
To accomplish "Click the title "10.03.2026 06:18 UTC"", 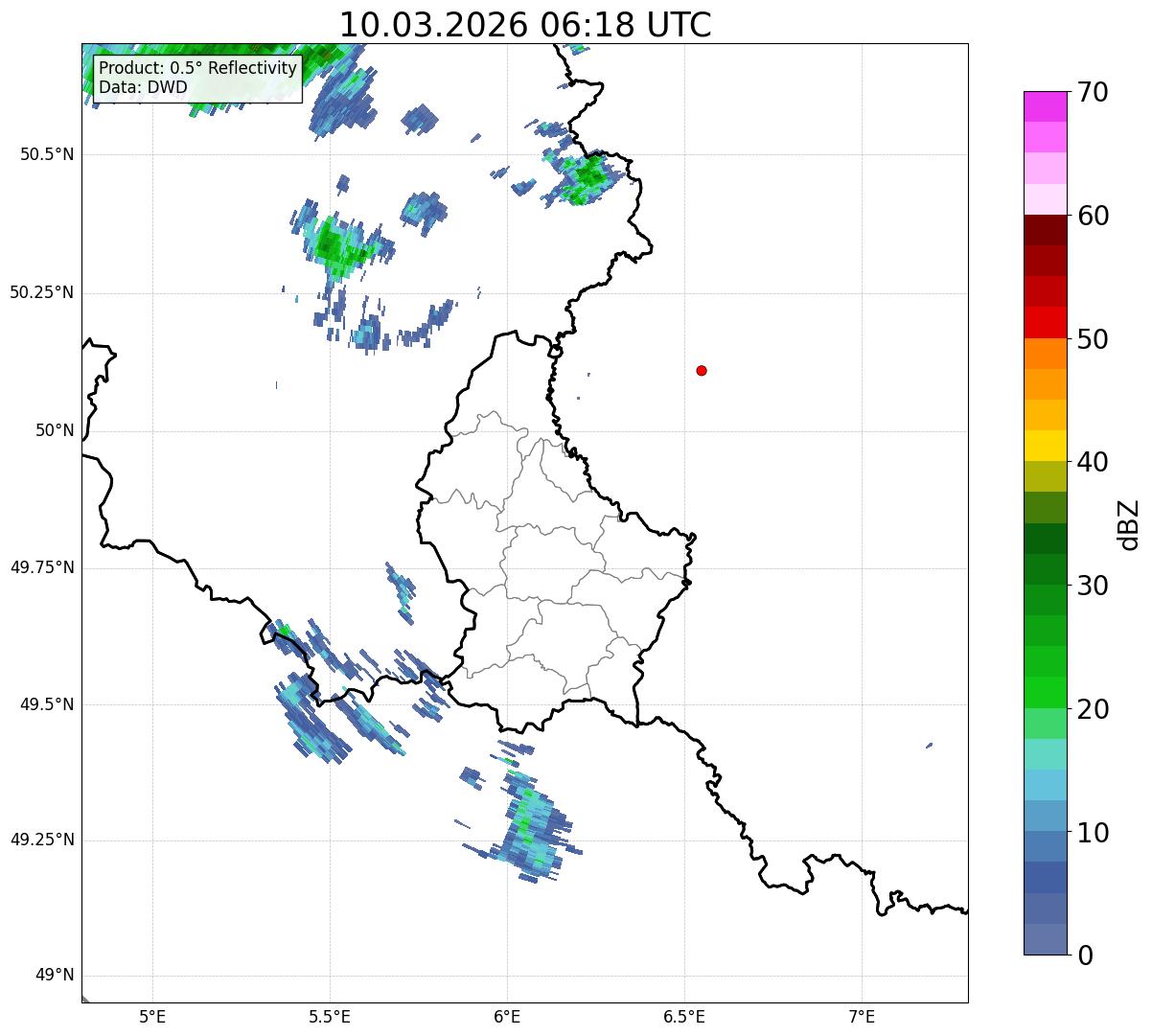I will click(525, 24).
